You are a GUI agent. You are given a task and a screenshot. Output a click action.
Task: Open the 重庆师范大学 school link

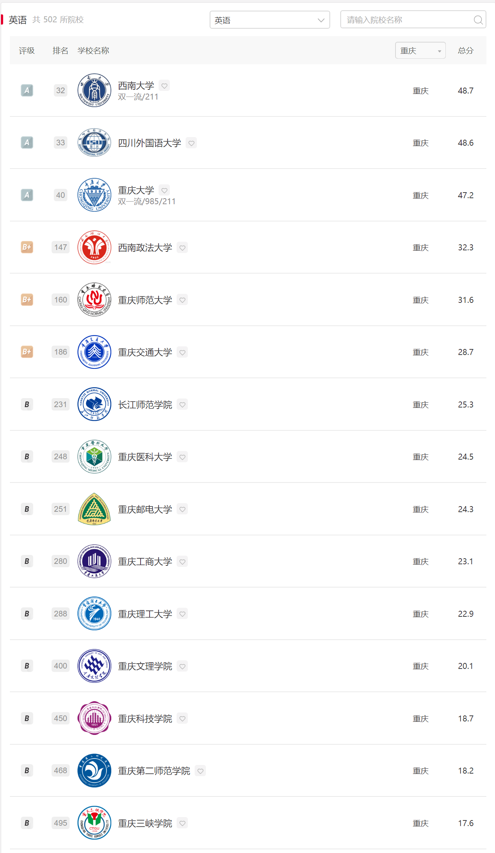(x=145, y=300)
